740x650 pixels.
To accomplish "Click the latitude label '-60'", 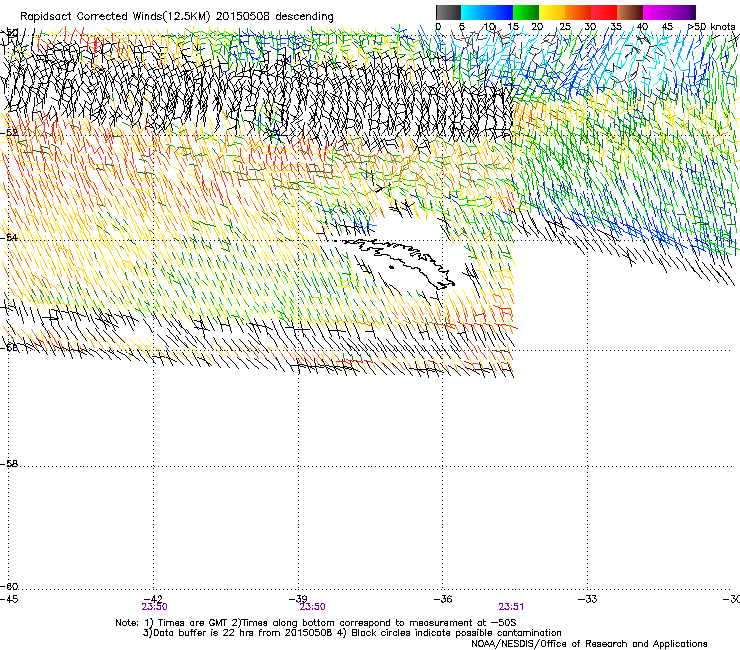I will [9, 586].
